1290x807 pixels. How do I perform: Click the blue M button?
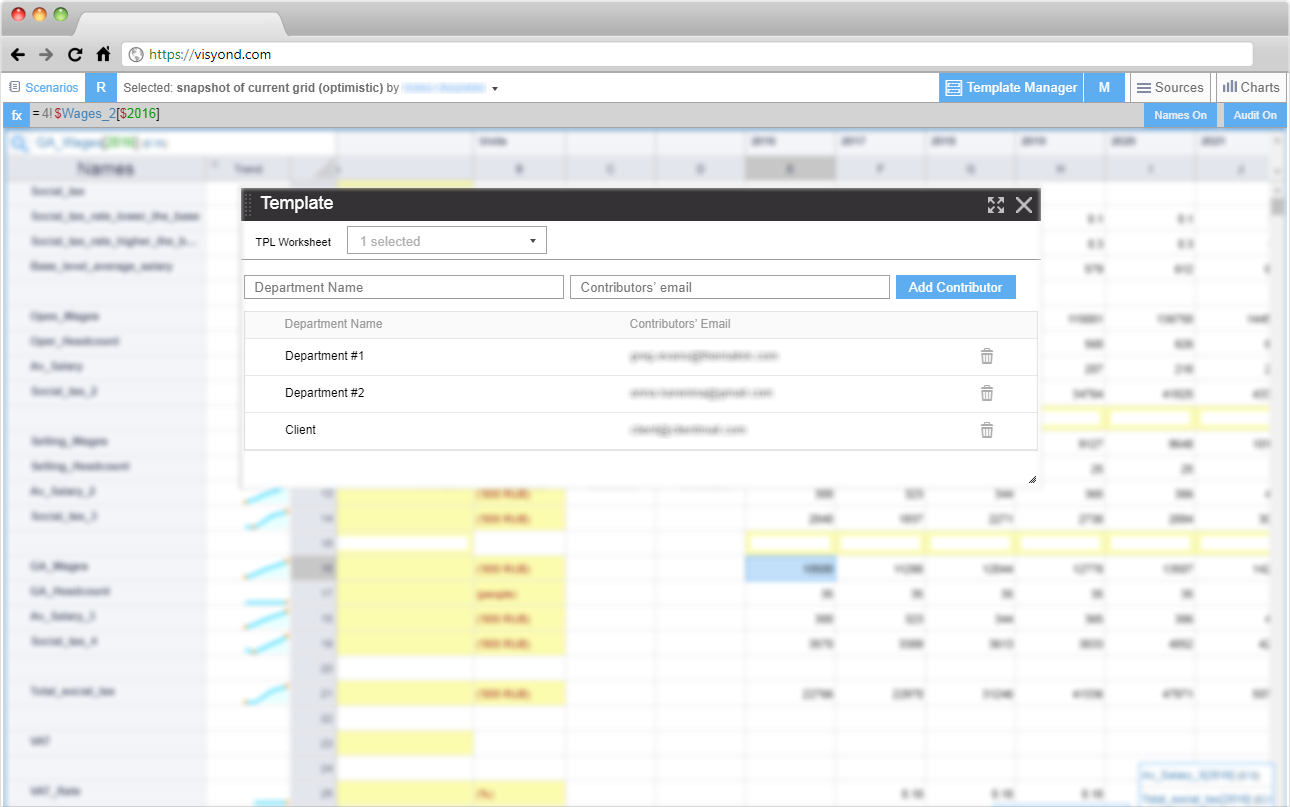click(x=1104, y=88)
